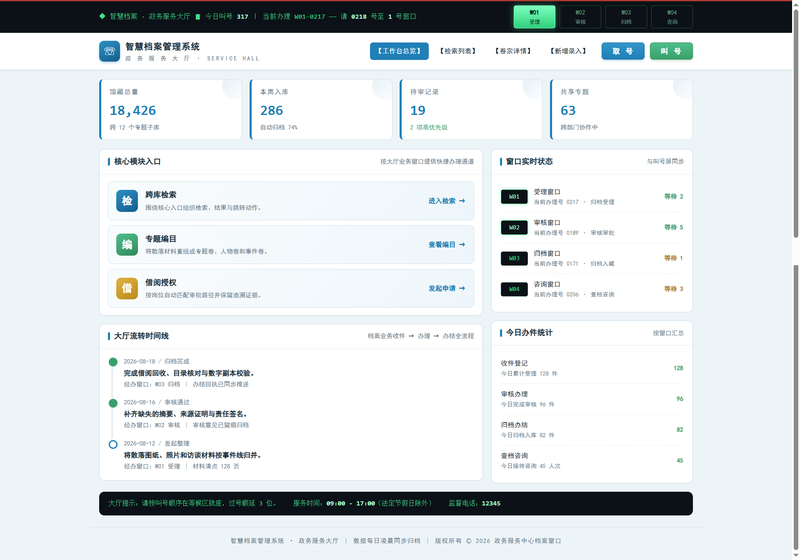Screen dimensions: 800x560
Task: Click the 借阅授权 module title
Action: click(161, 283)
